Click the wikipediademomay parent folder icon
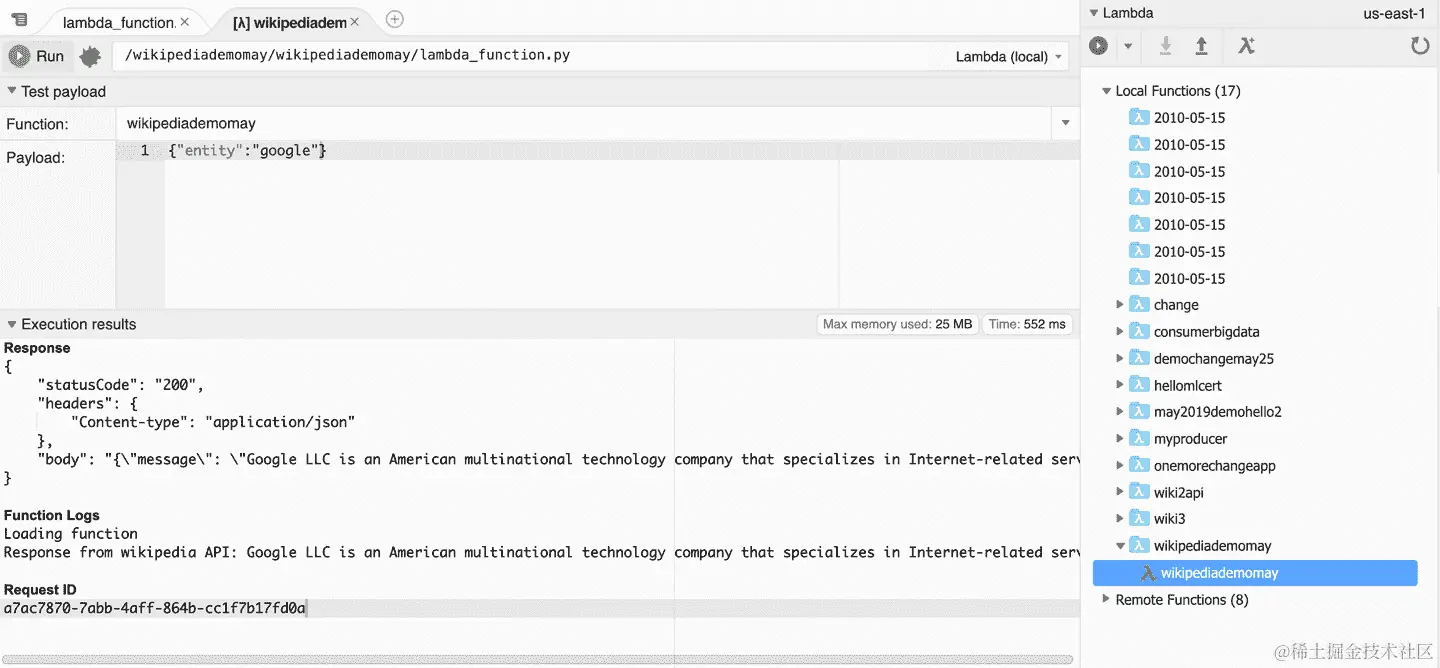The width and height of the screenshot is (1440, 668). 1139,545
